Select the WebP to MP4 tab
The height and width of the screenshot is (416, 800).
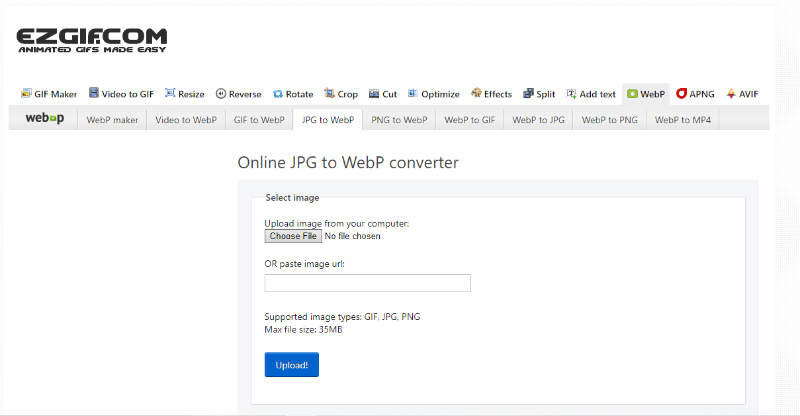683,119
